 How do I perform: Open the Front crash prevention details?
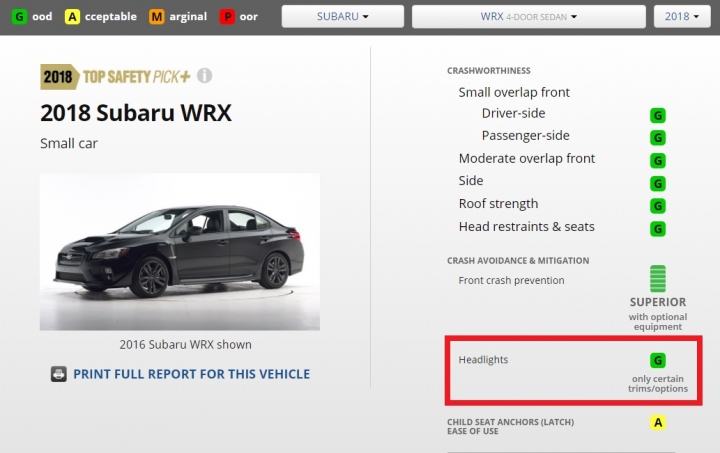click(511, 280)
